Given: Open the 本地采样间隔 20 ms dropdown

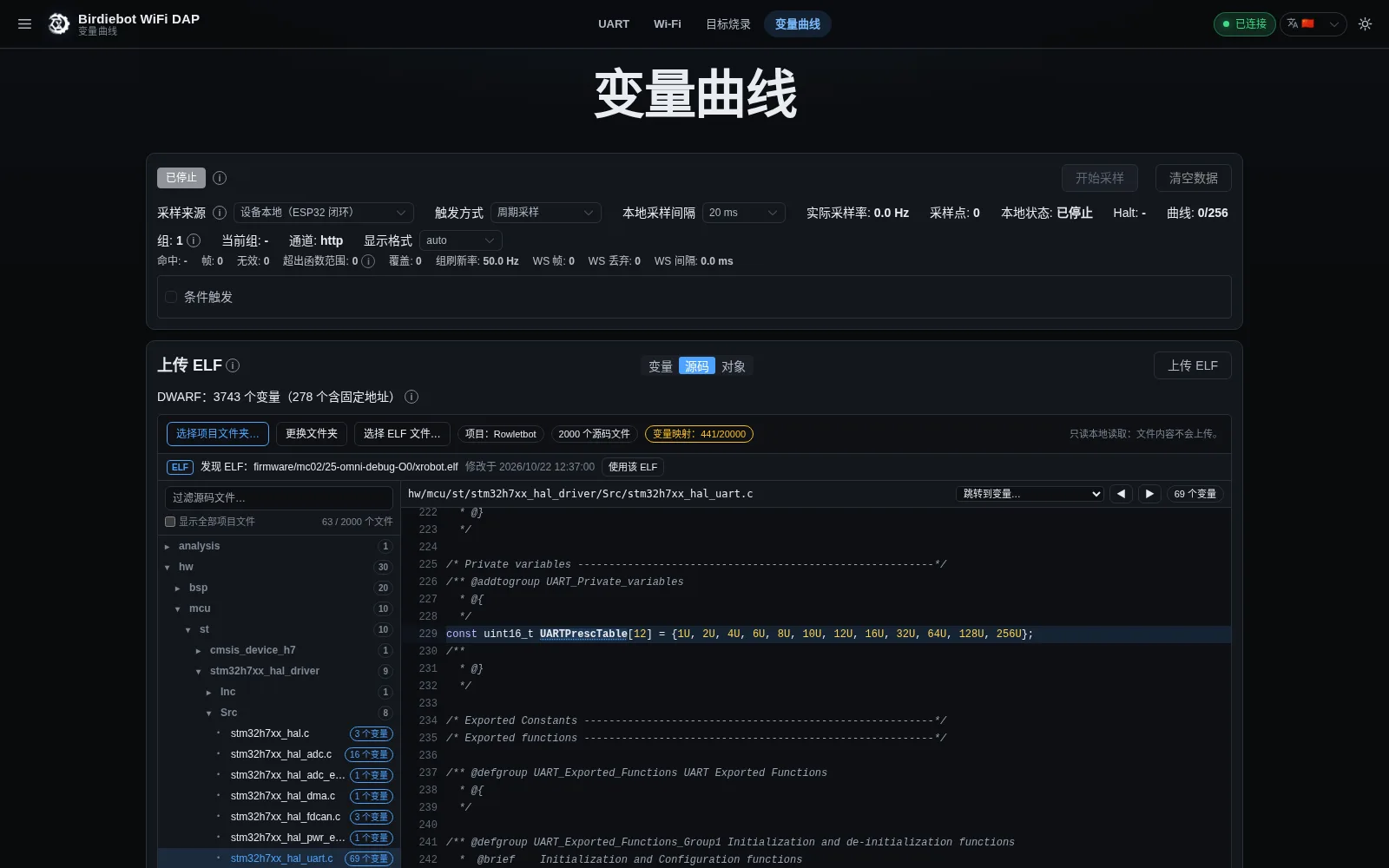Looking at the screenshot, I should pyautogui.click(x=744, y=213).
